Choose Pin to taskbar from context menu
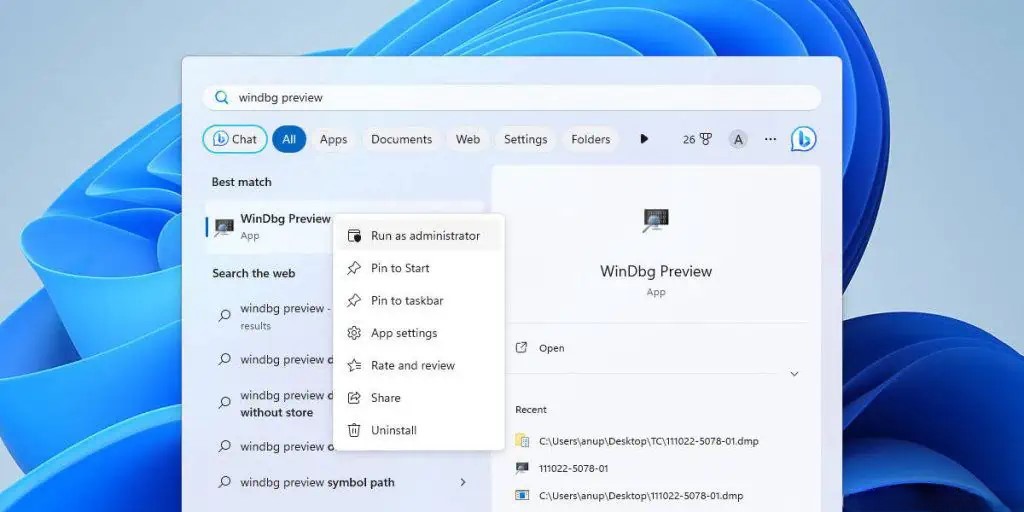 point(406,300)
